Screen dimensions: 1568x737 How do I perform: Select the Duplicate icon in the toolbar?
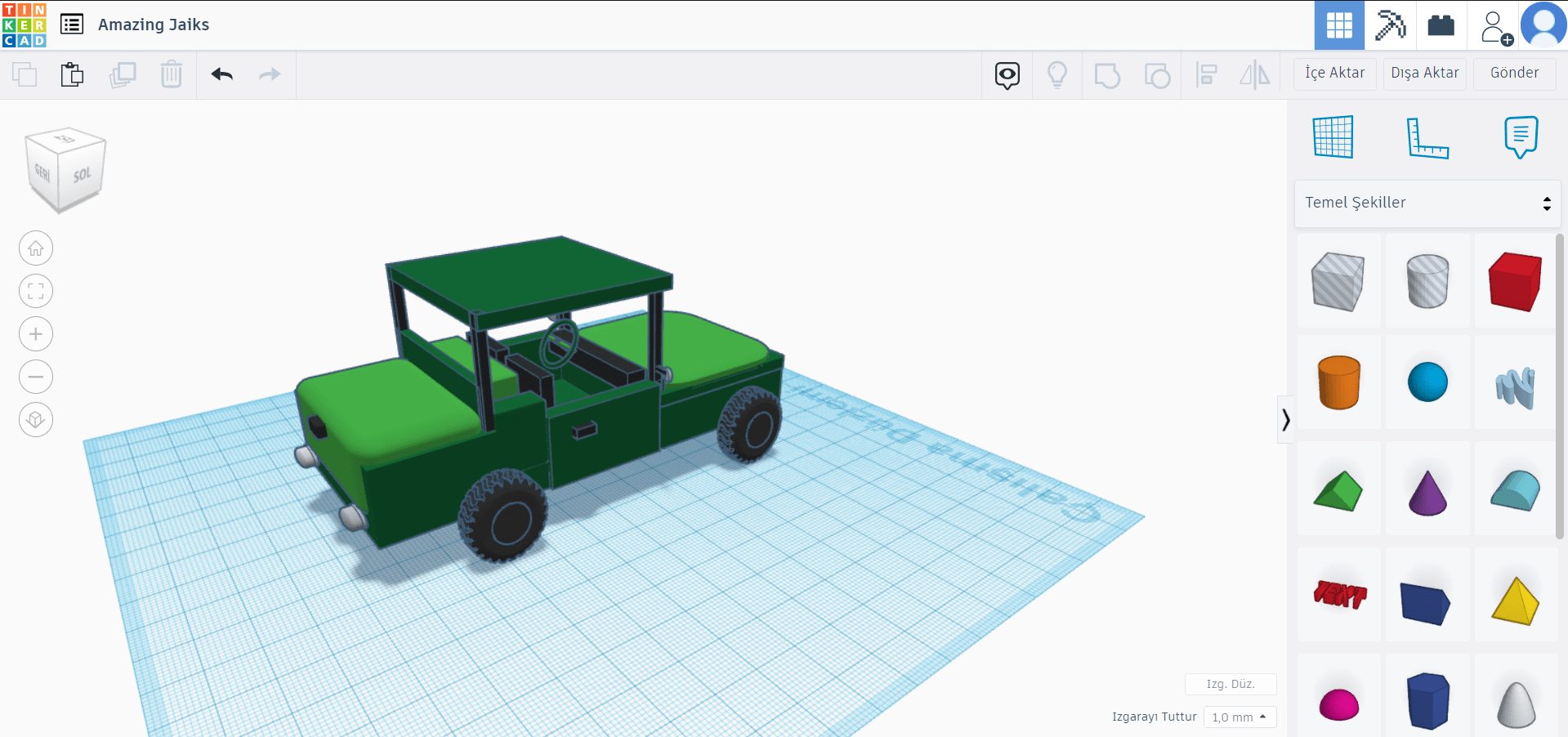(x=123, y=74)
